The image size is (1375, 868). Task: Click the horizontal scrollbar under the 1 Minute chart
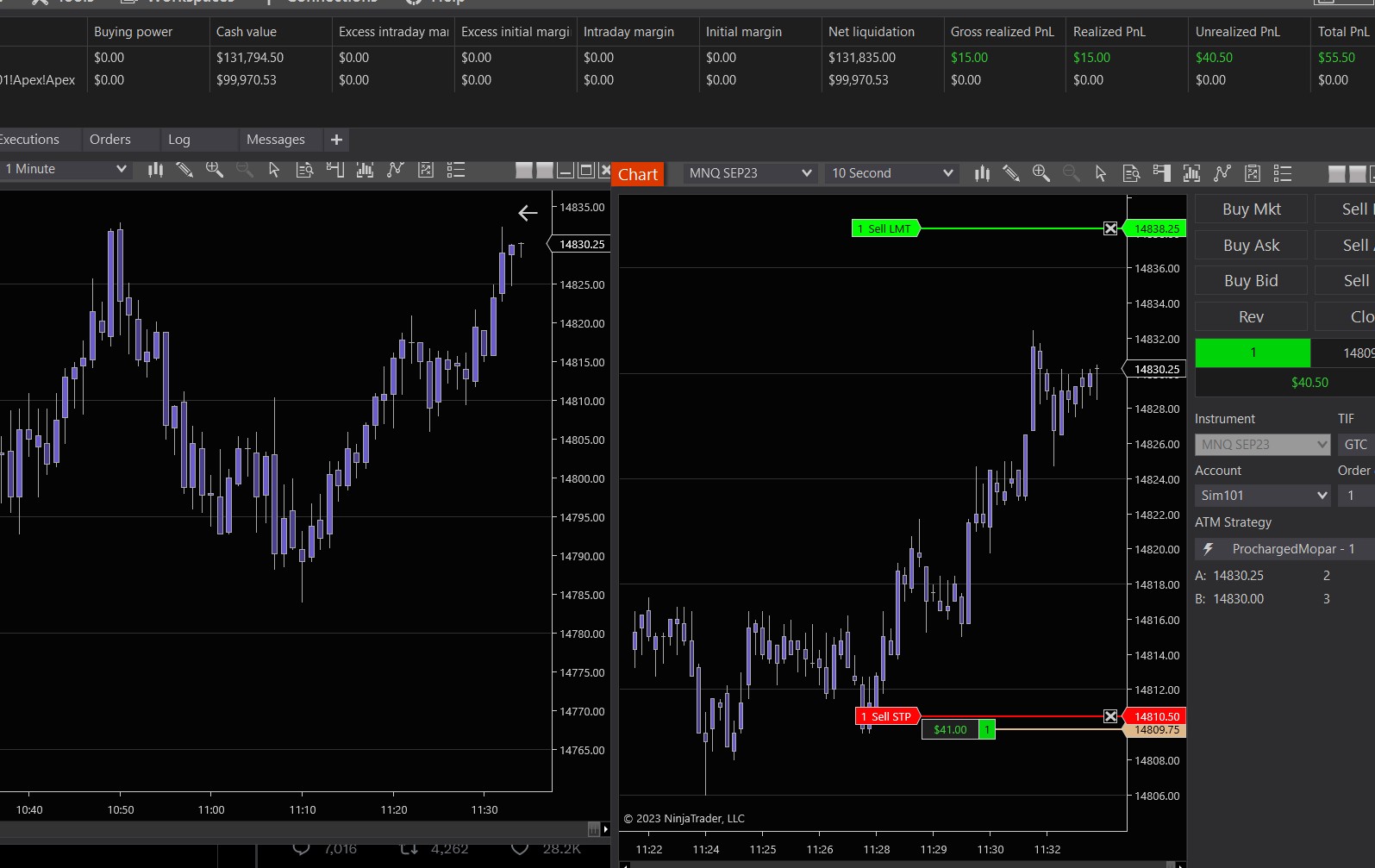(293, 829)
